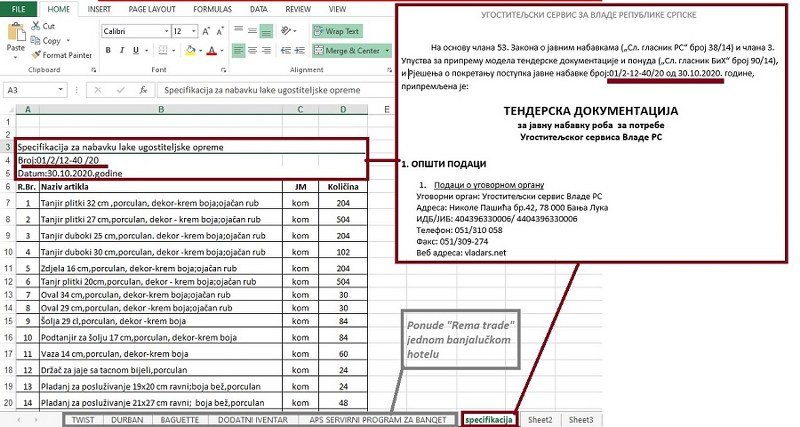The image size is (800, 427).
Task: Toggle Underline formatting
Action: 136,51
